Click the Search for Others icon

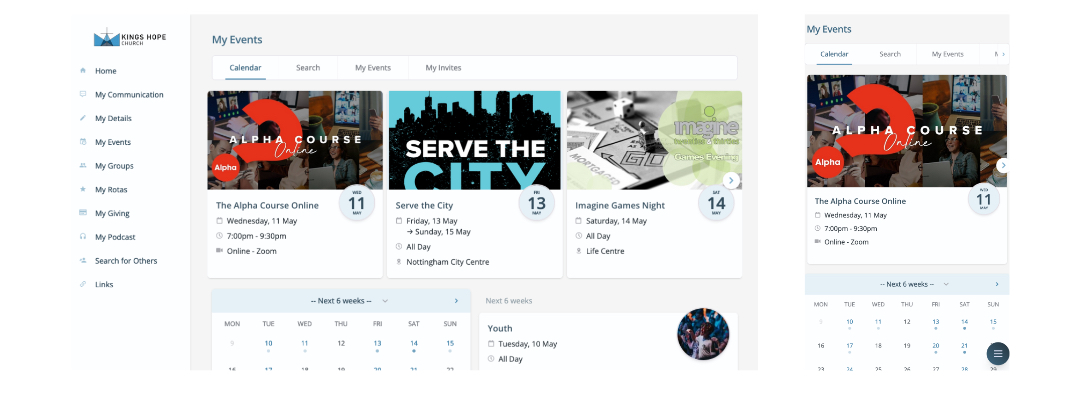coord(83,260)
